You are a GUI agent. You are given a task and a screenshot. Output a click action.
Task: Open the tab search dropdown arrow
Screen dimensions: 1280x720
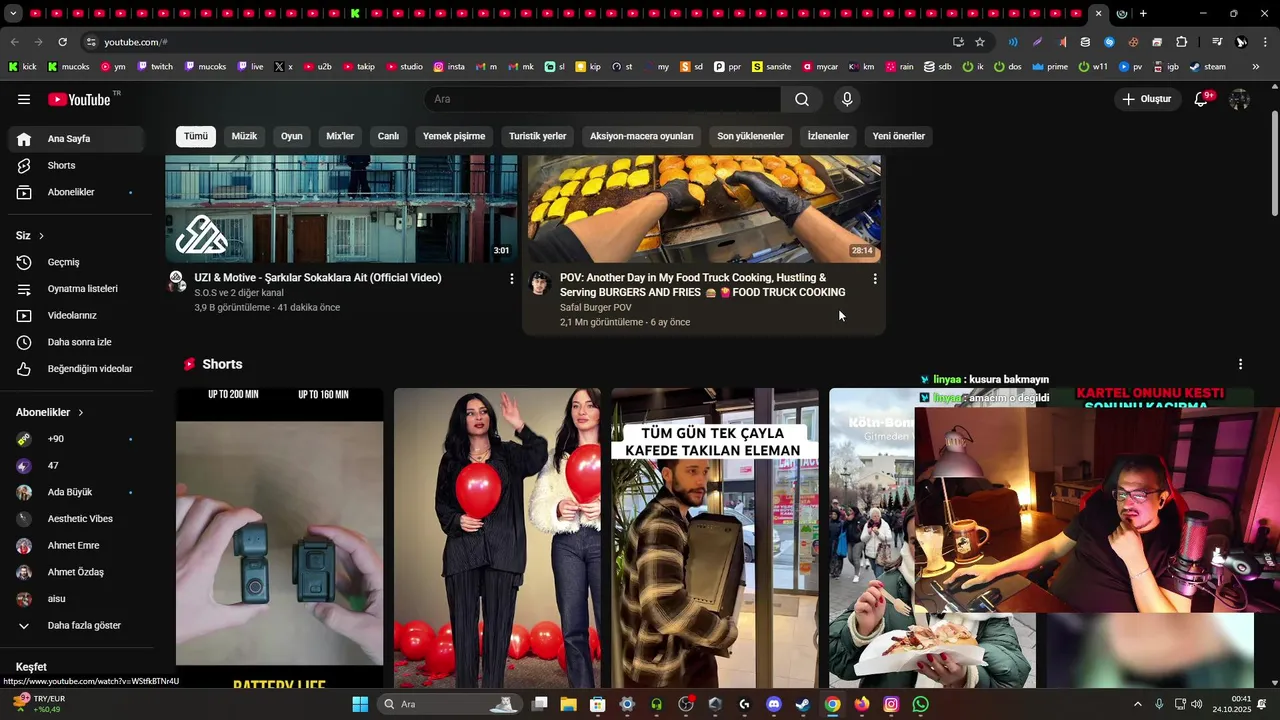pos(13,14)
